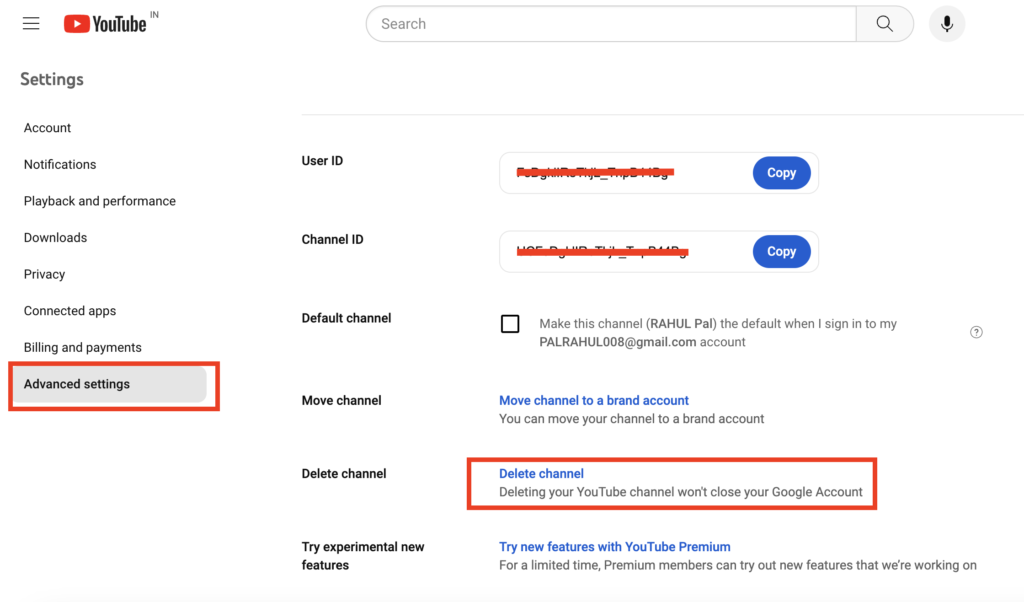
Task: Click the search magnifier icon
Action: [x=884, y=23]
